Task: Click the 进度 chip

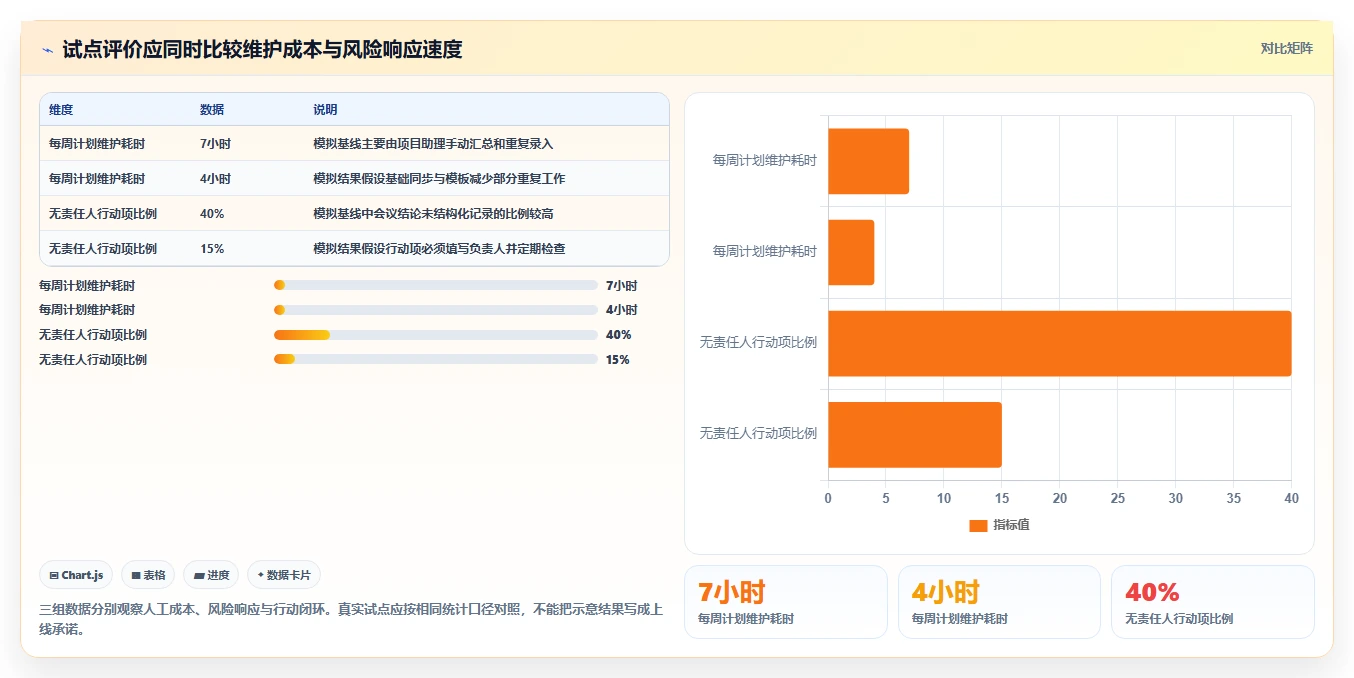Action: pos(211,575)
